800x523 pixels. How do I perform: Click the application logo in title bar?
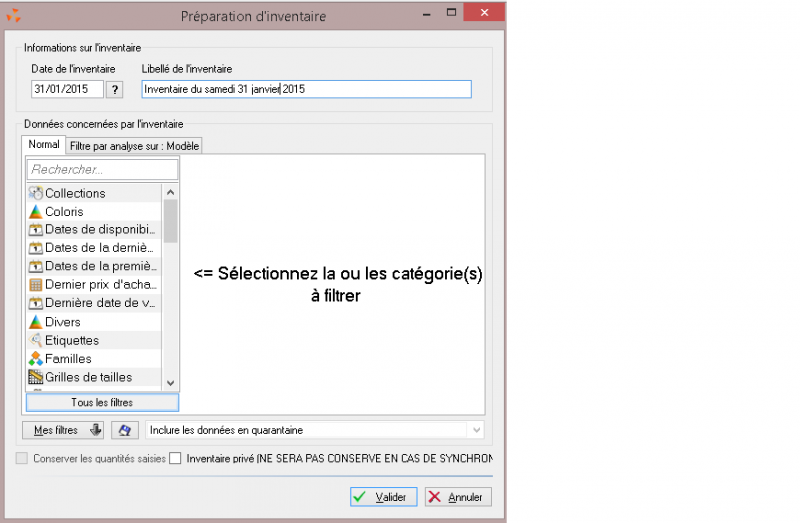coord(13,16)
